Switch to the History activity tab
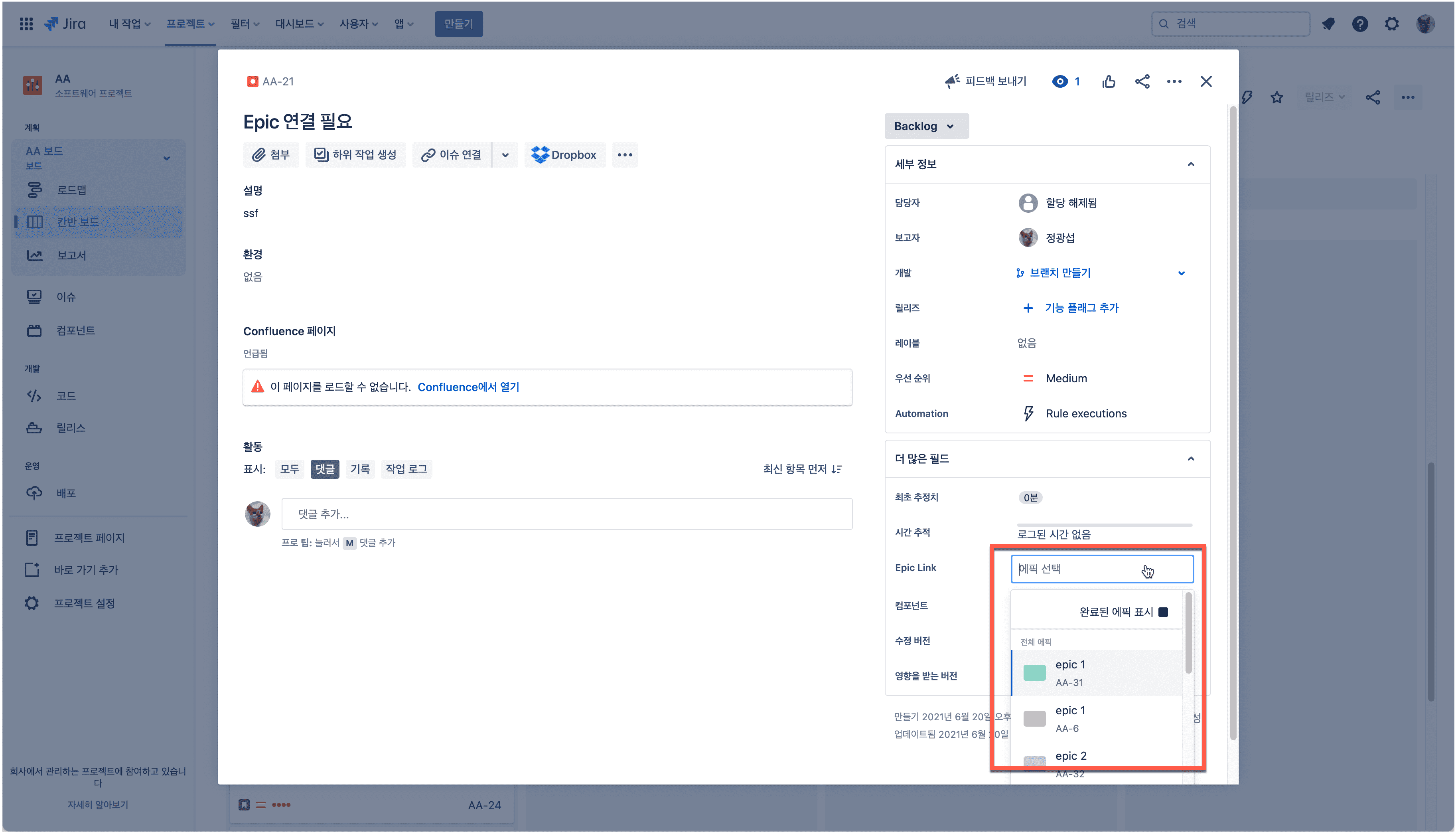This screenshot has height=834, width=1456. (x=359, y=469)
